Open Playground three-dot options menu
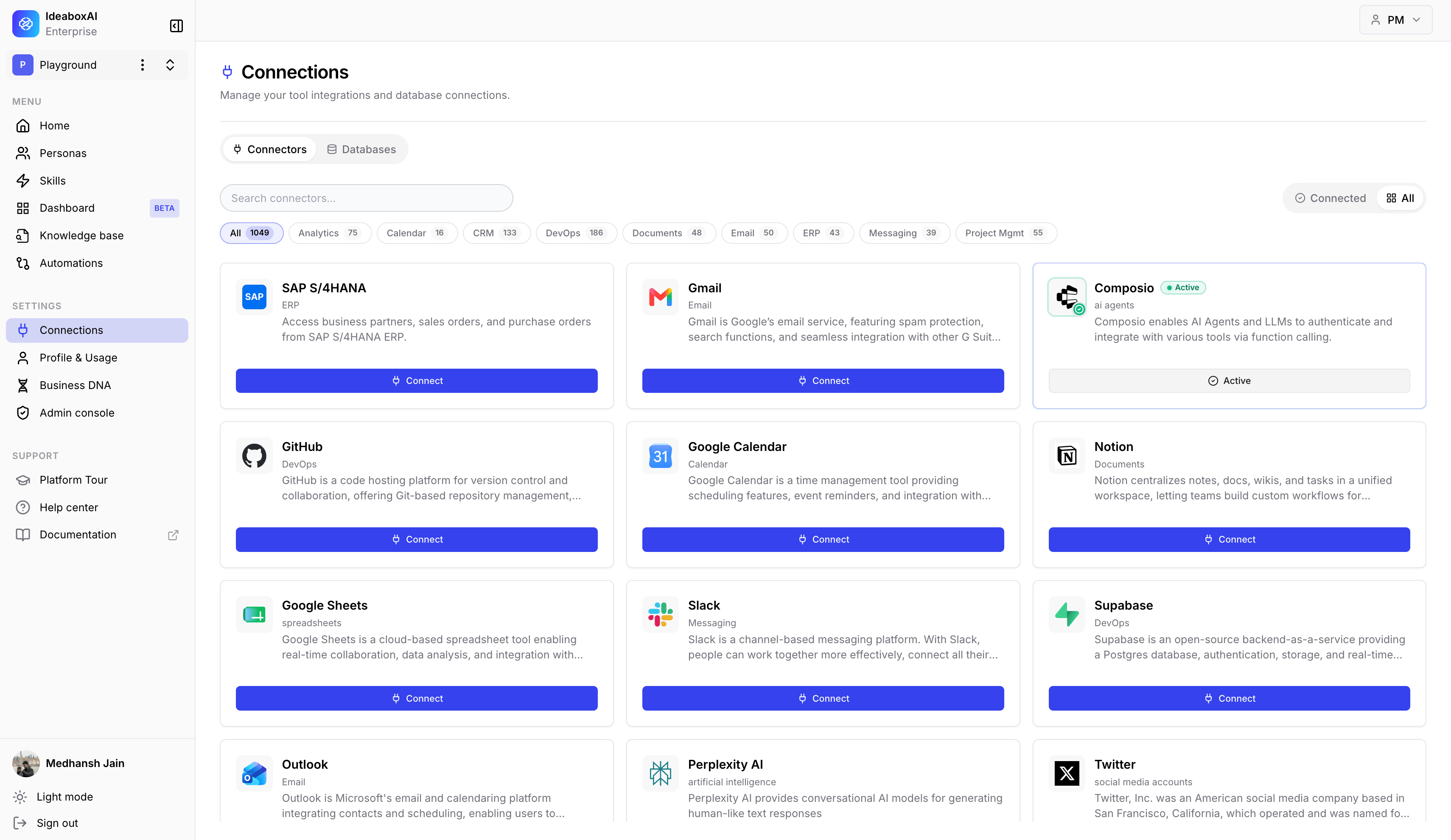Screen dimensions: 1451x840 (x=142, y=65)
